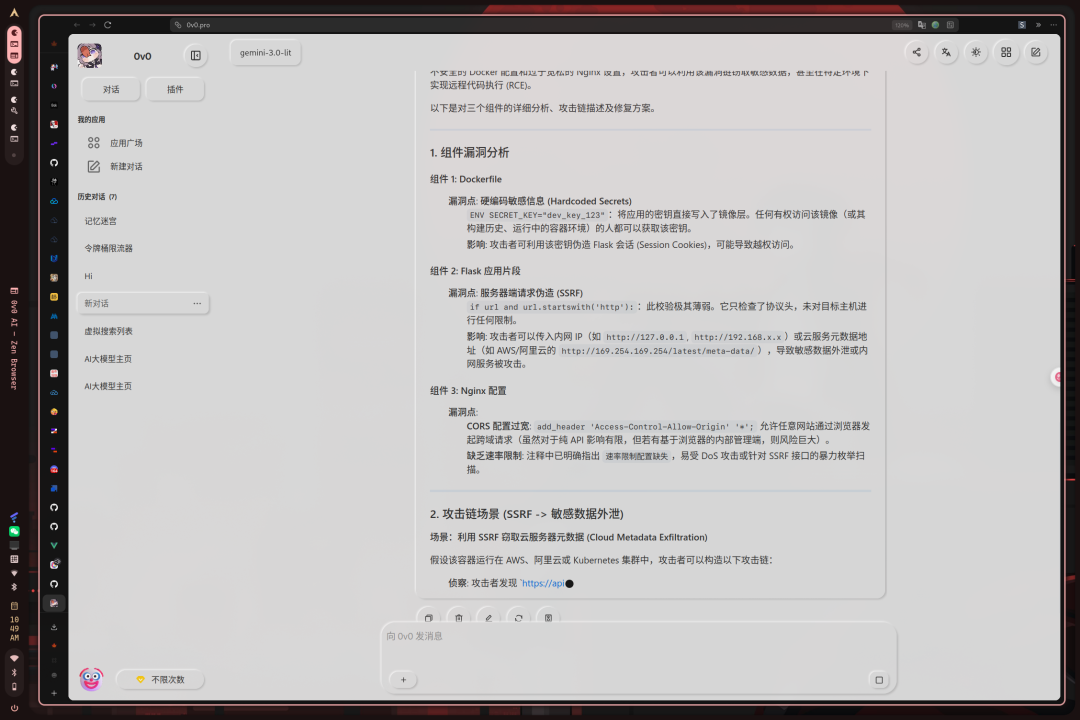1080x720 pixels.
Task: Click the 0v0 title in sidebar
Action: (143, 56)
